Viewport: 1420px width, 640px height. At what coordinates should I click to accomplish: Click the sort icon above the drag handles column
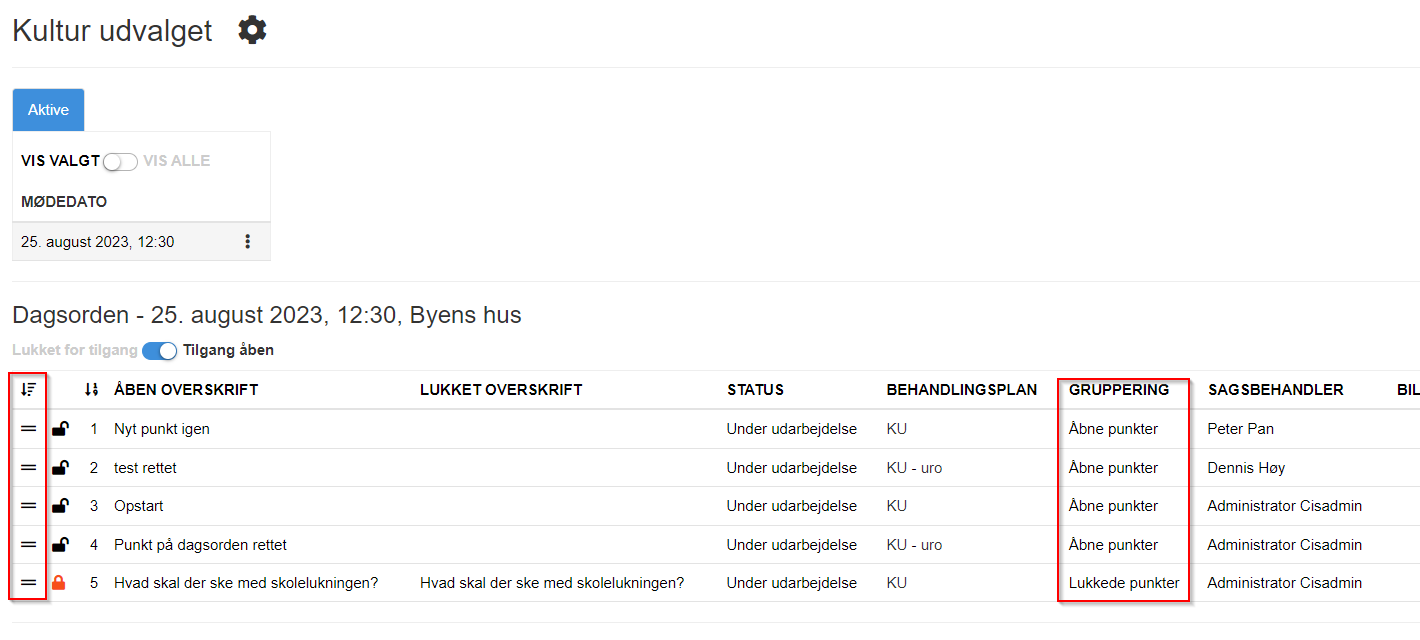[x=28, y=389]
